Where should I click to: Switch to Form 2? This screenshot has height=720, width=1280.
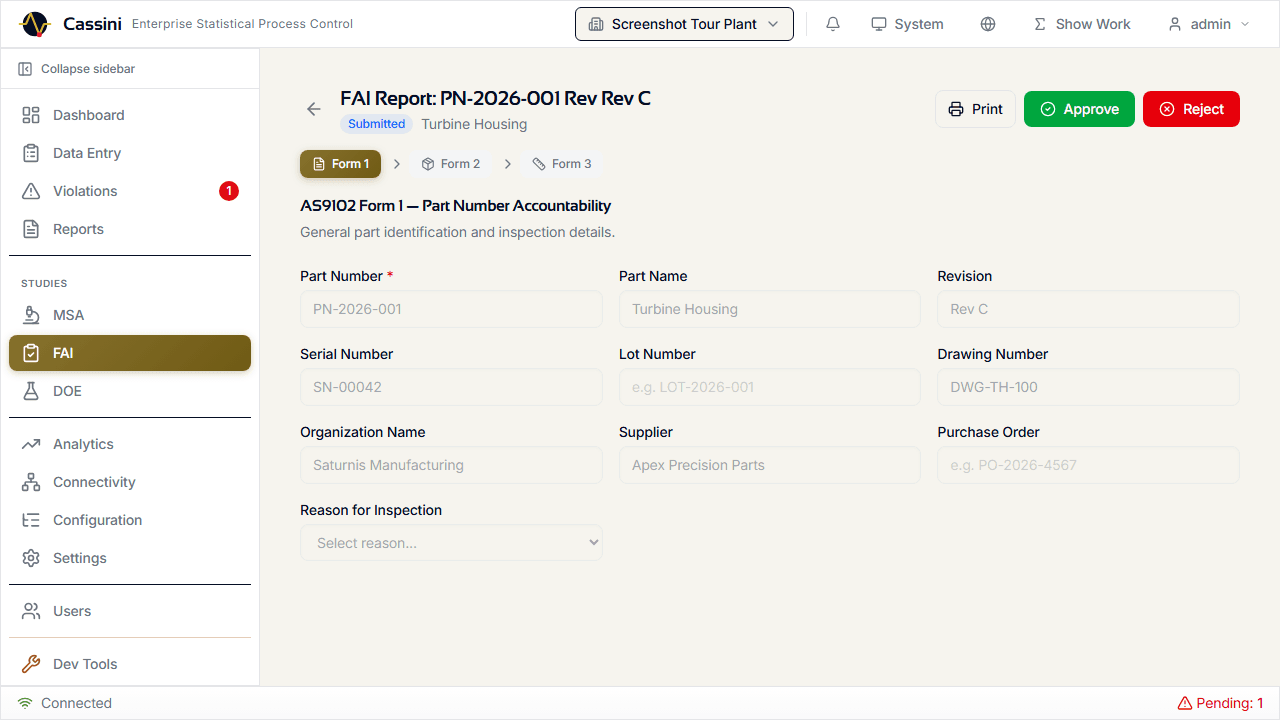tap(451, 163)
